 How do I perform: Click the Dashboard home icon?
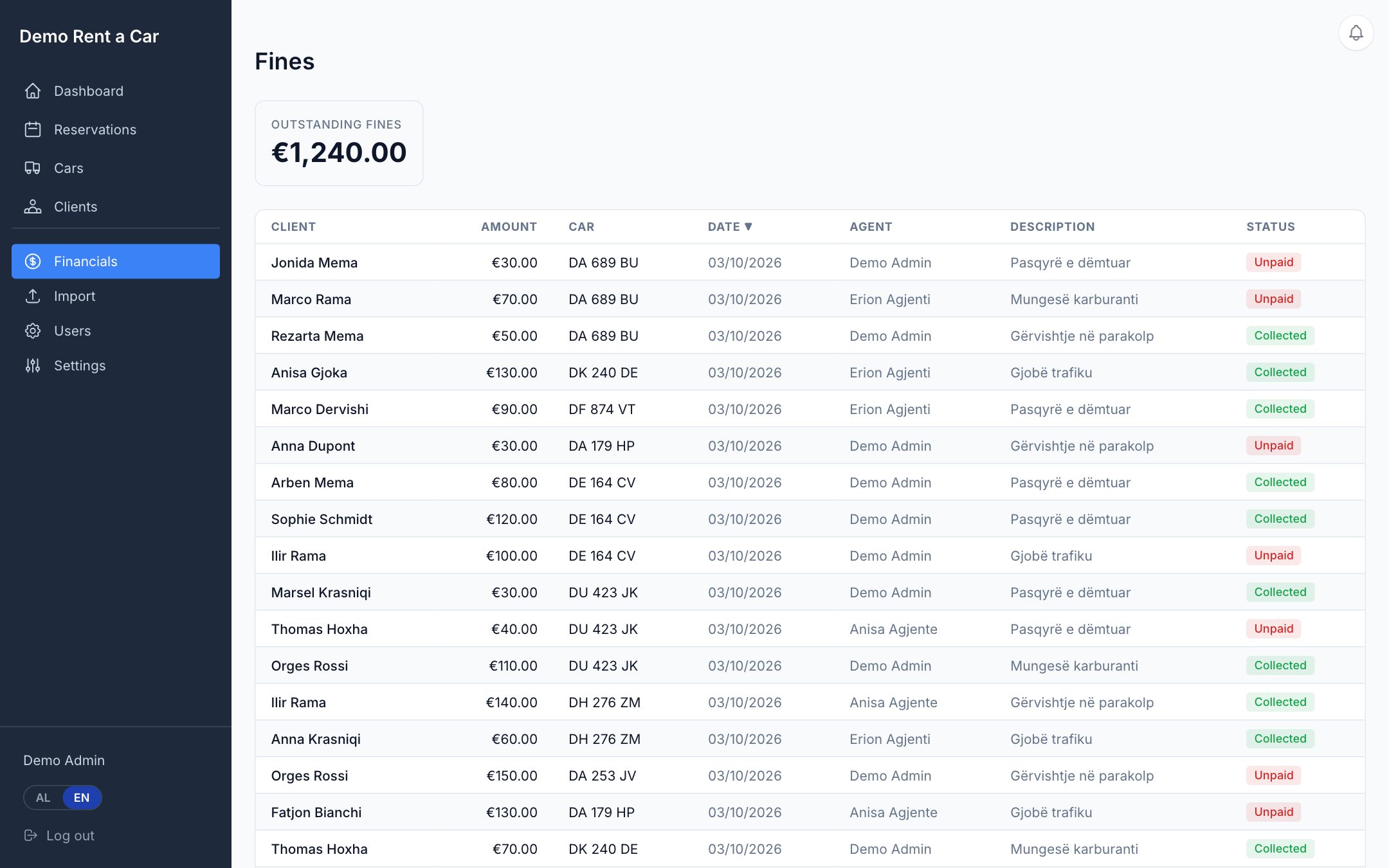[33, 91]
